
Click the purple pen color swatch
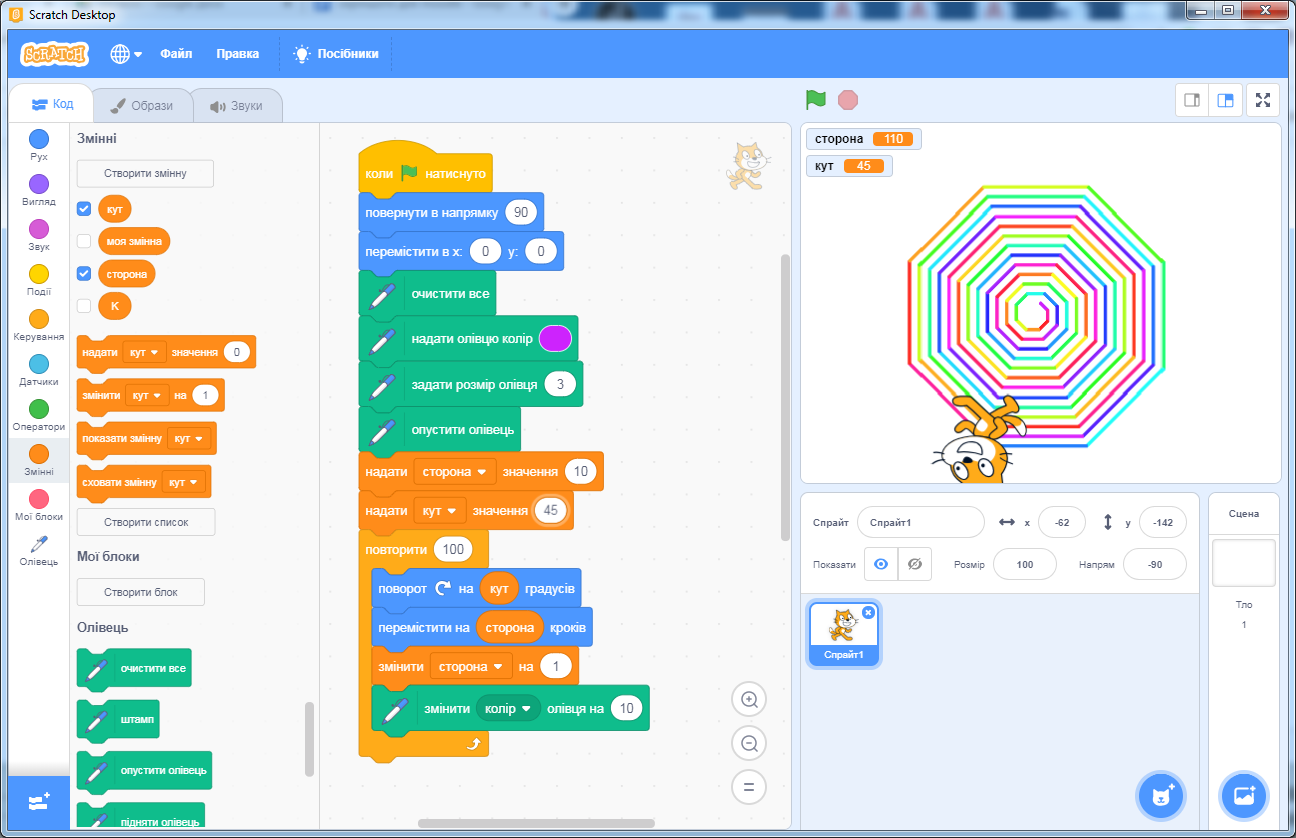click(555, 339)
